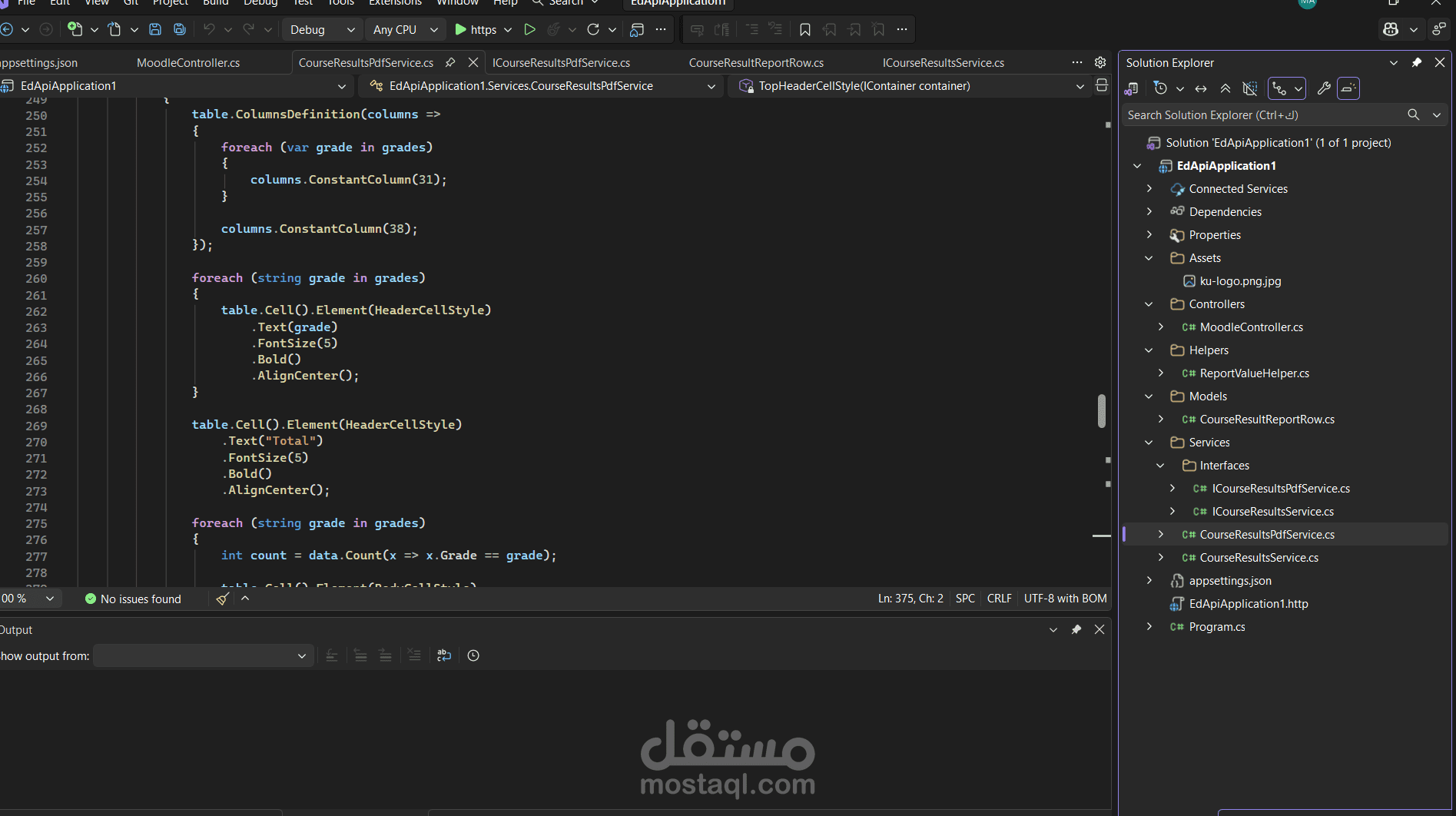Click the New Item icon in toolbar
Viewport: 1456px width, 816px height.
tap(75, 29)
